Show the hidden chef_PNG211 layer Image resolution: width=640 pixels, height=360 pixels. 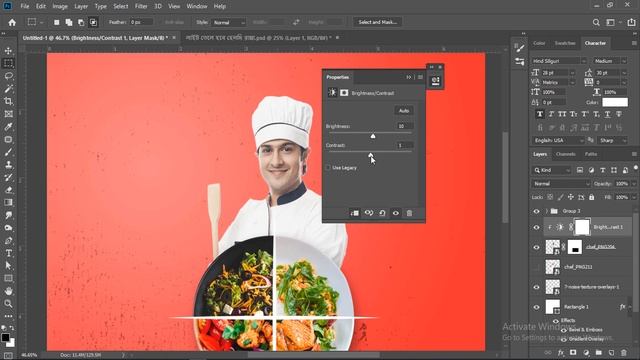[x=536, y=267]
